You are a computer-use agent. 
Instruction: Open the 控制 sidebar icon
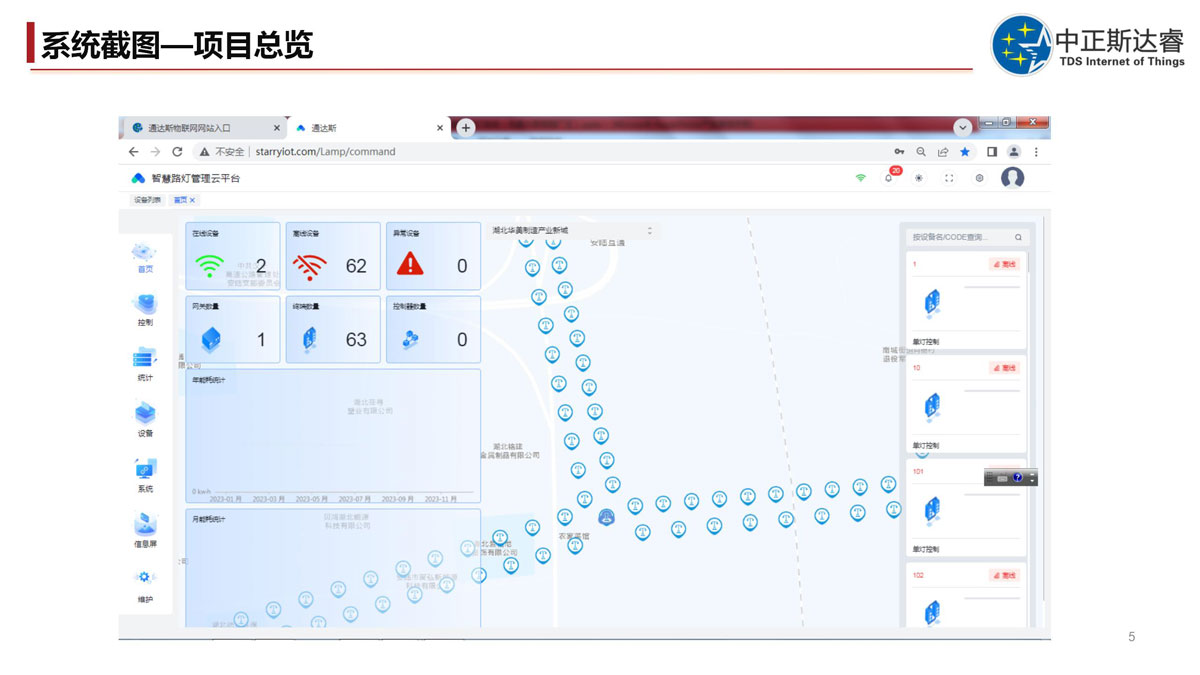click(x=145, y=305)
